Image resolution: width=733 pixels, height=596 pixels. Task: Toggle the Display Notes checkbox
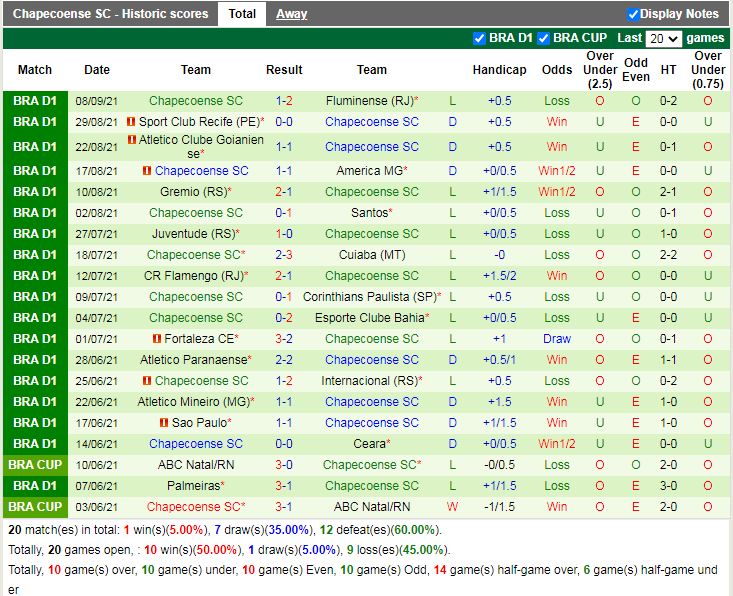tap(633, 14)
